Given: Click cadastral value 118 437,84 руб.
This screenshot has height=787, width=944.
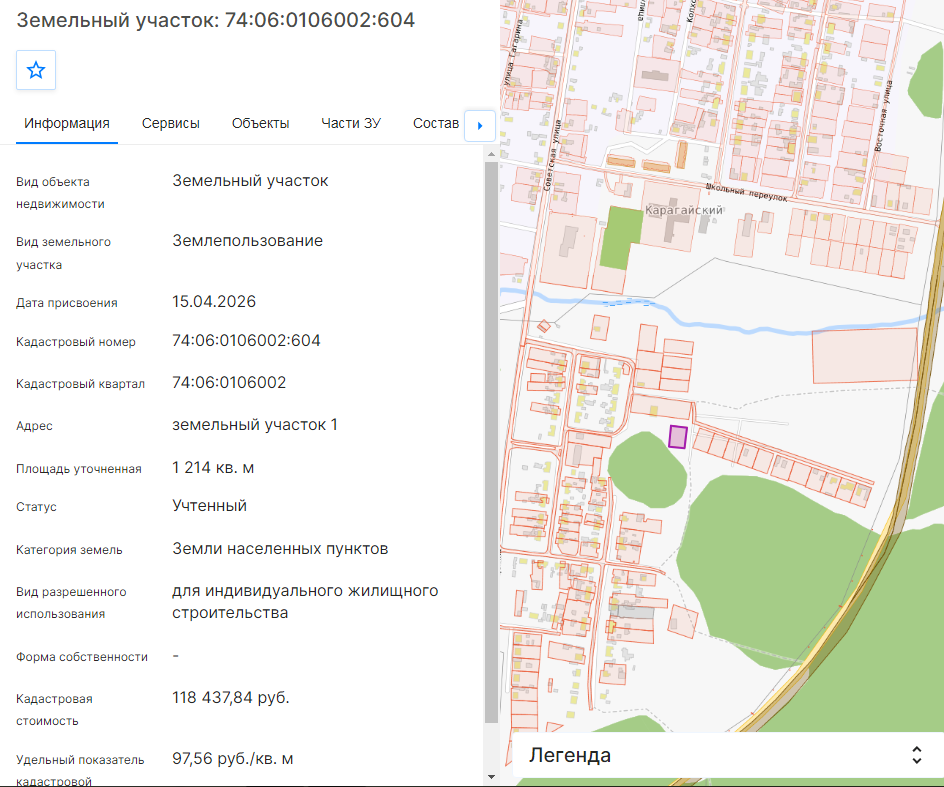Looking at the screenshot, I should [231, 698].
